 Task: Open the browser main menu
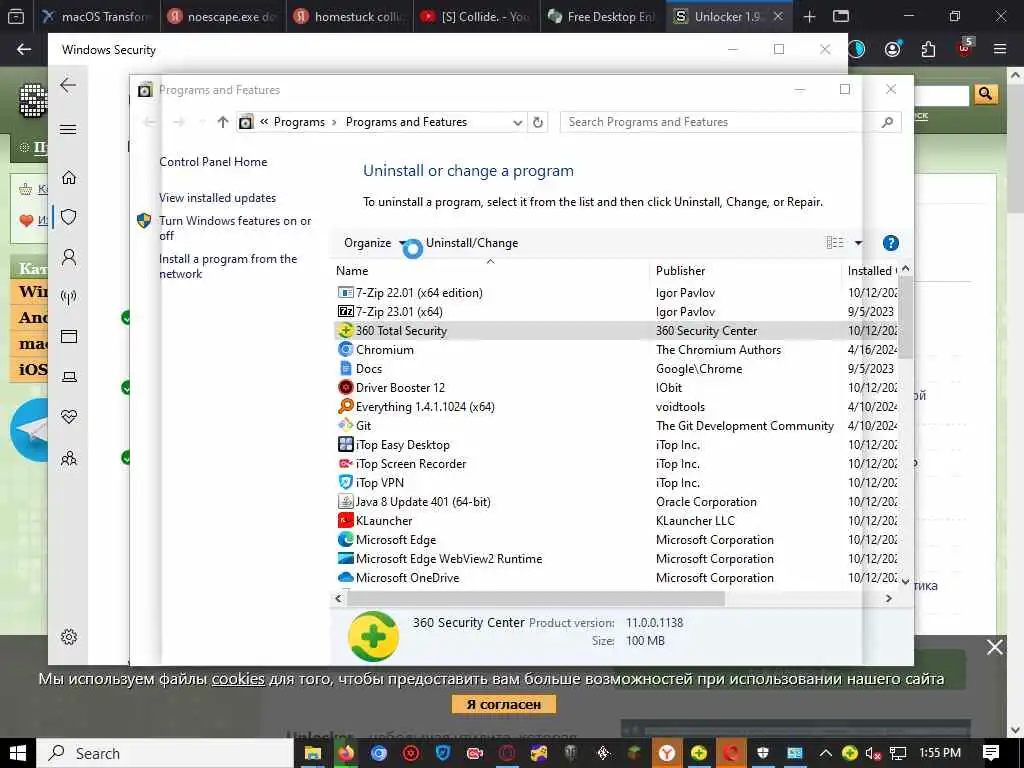(999, 49)
